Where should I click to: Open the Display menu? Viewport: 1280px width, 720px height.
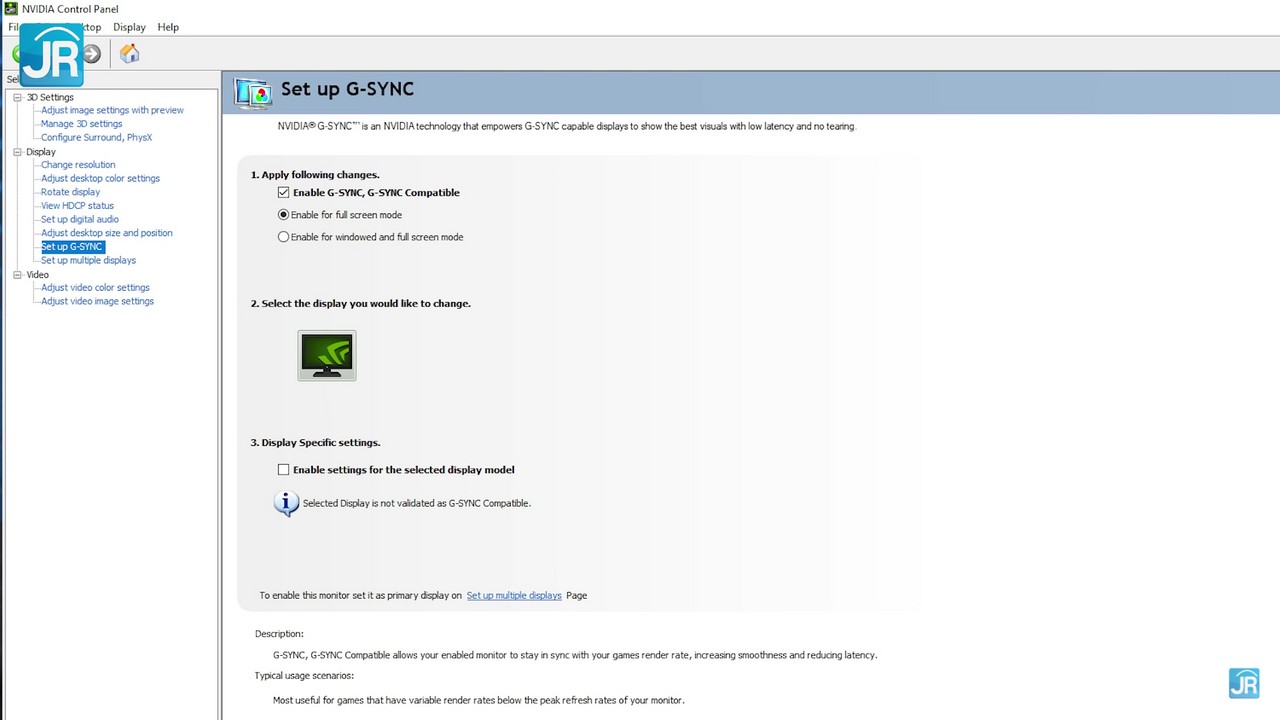pos(129,27)
